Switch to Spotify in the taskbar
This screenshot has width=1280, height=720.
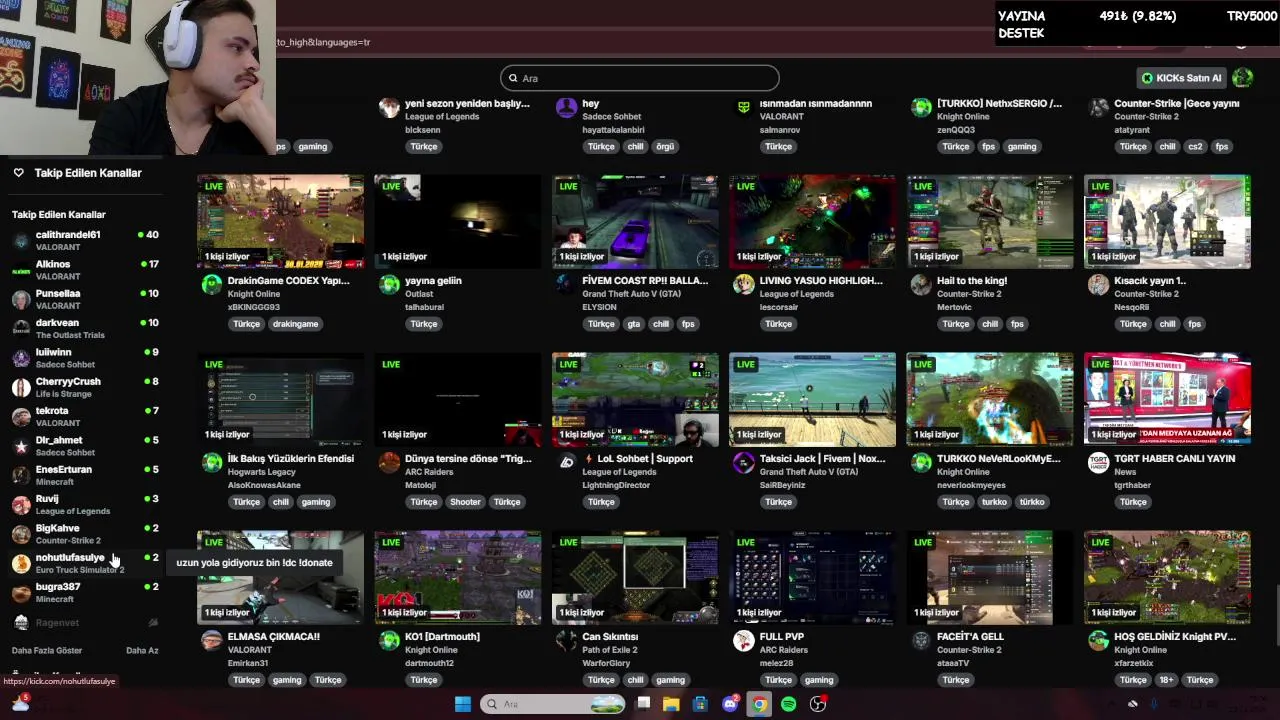tap(789, 704)
